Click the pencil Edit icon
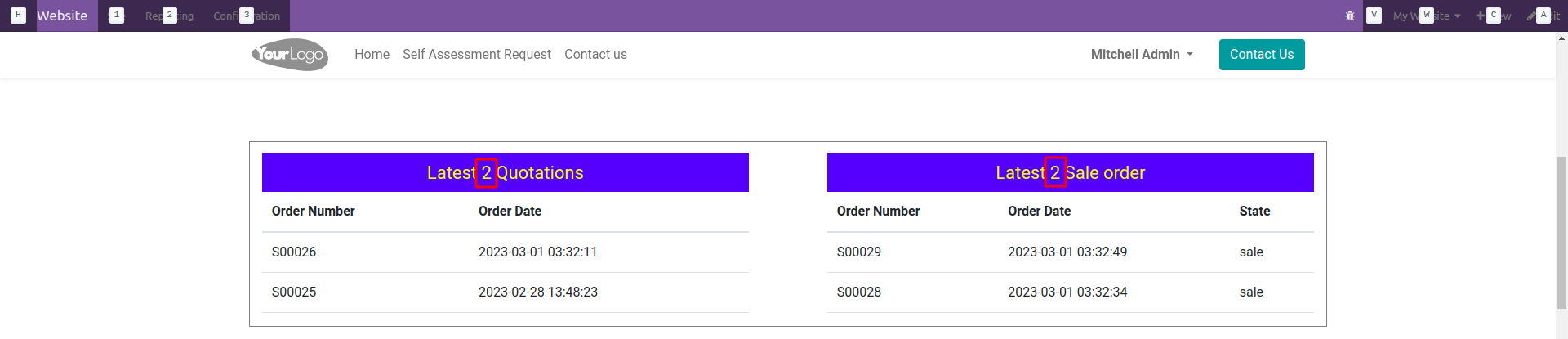This screenshot has width=1568, height=339. tap(1531, 16)
